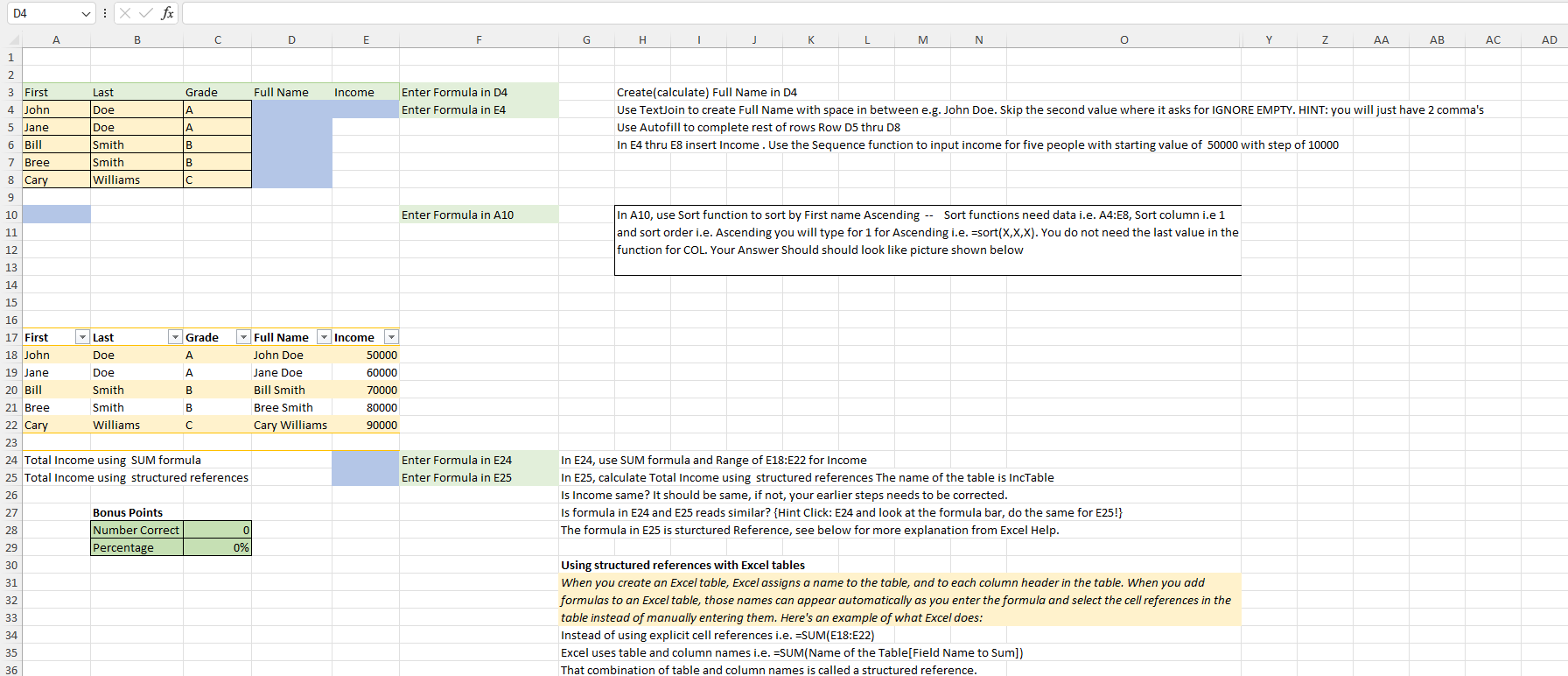
Task: Open the Grade column filter dropdown
Action: (243, 337)
